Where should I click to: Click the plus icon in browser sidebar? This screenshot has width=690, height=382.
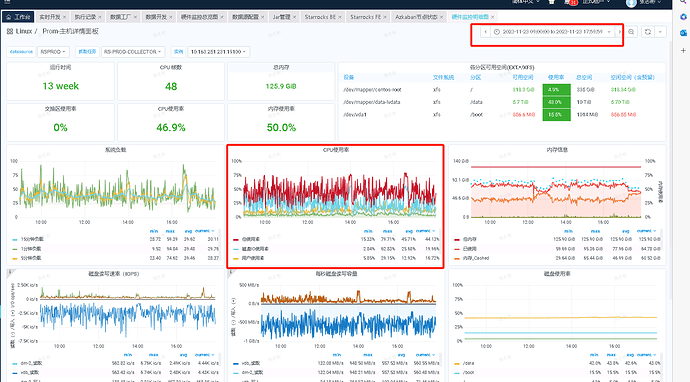click(x=683, y=51)
